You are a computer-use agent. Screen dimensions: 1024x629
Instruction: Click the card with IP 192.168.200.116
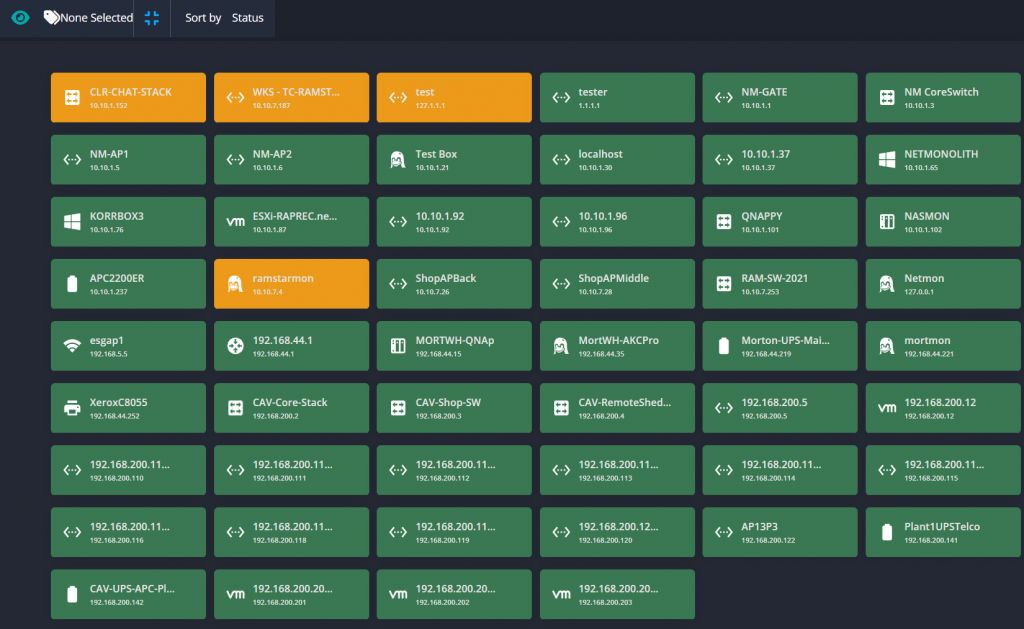[x=128, y=532]
